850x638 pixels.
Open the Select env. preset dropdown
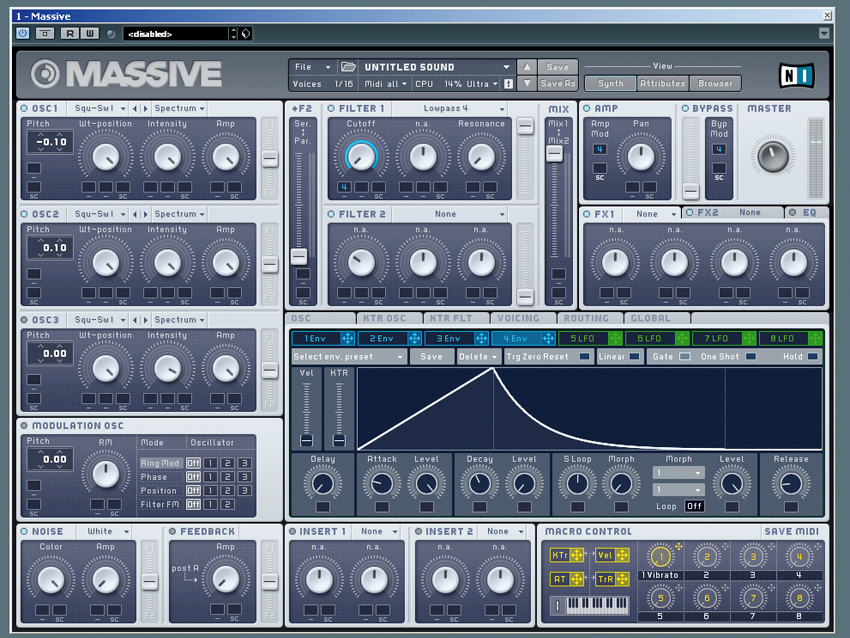(x=349, y=357)
